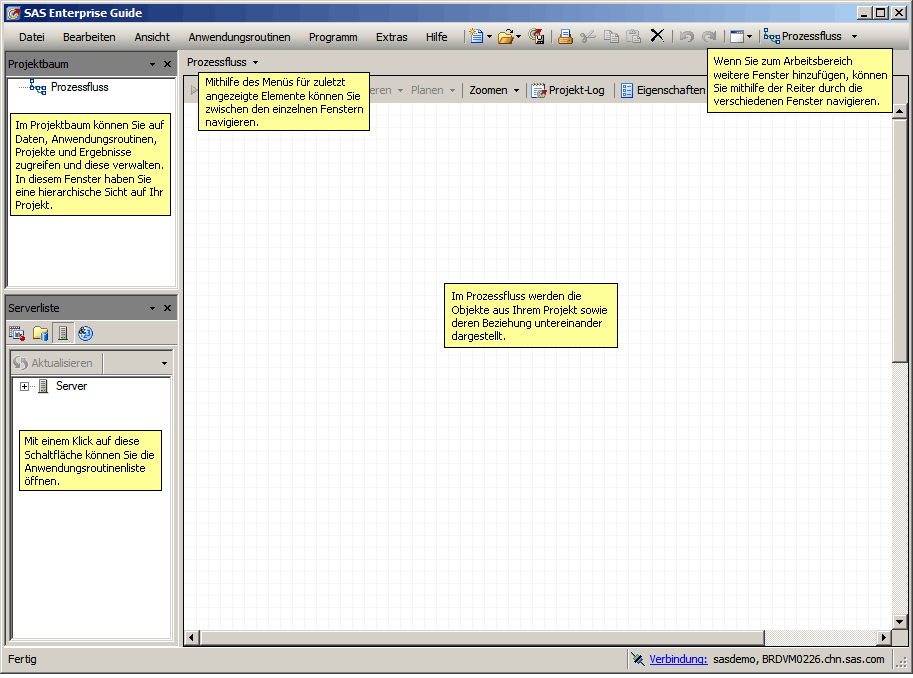913x678 pixels.
Task: Select the Server item in the server list
Action: pos(71,386)
